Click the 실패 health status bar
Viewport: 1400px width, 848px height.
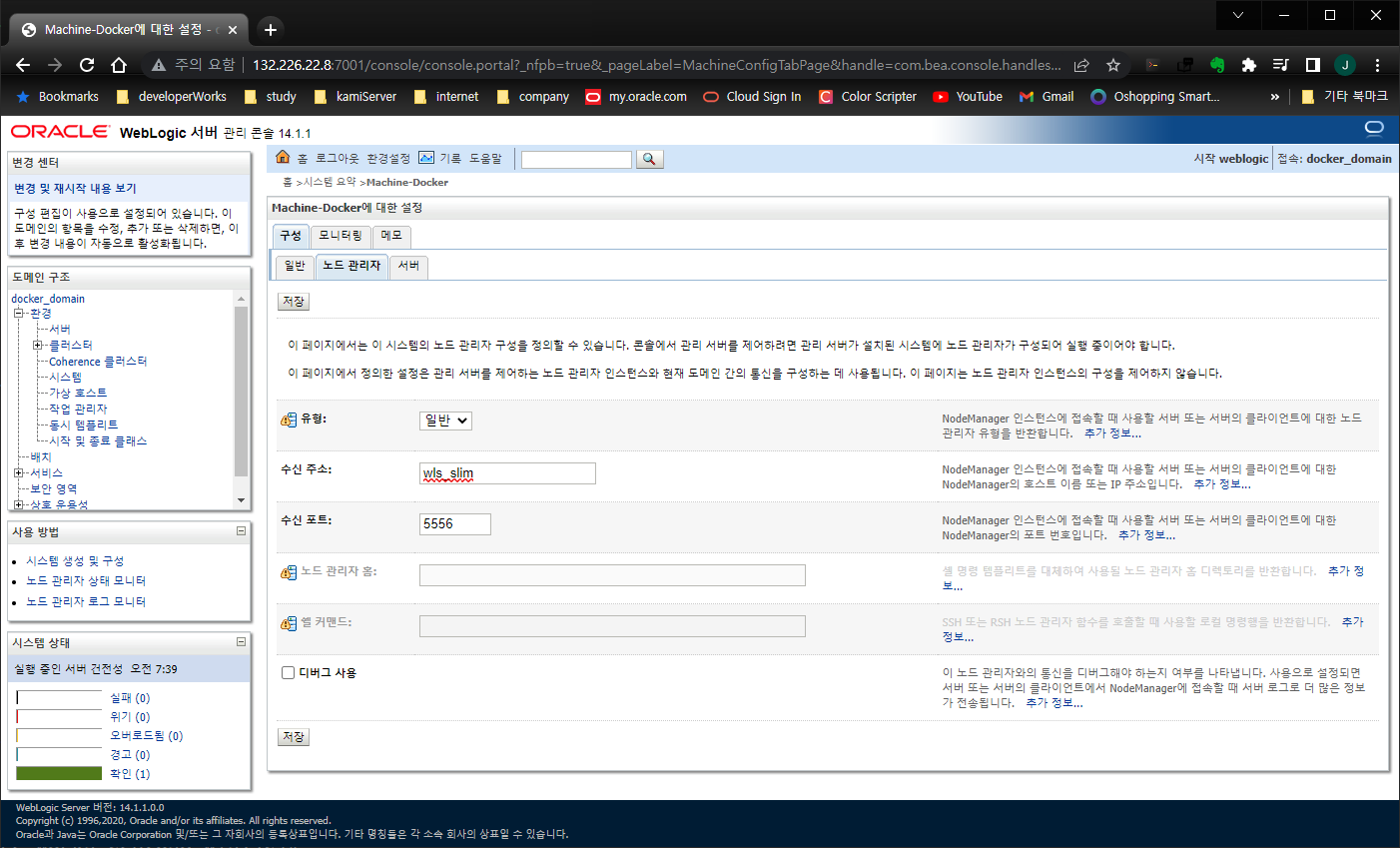pos(60,698)
